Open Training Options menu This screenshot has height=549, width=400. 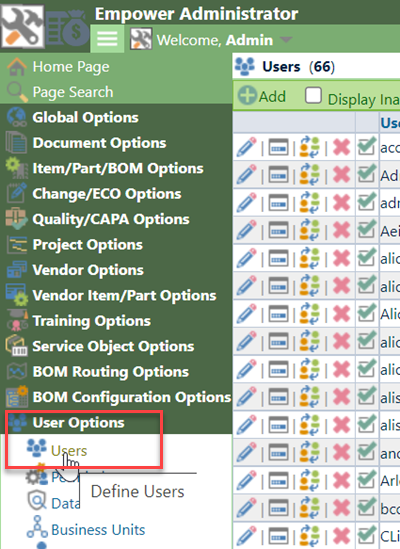click(x=92, y=321)
